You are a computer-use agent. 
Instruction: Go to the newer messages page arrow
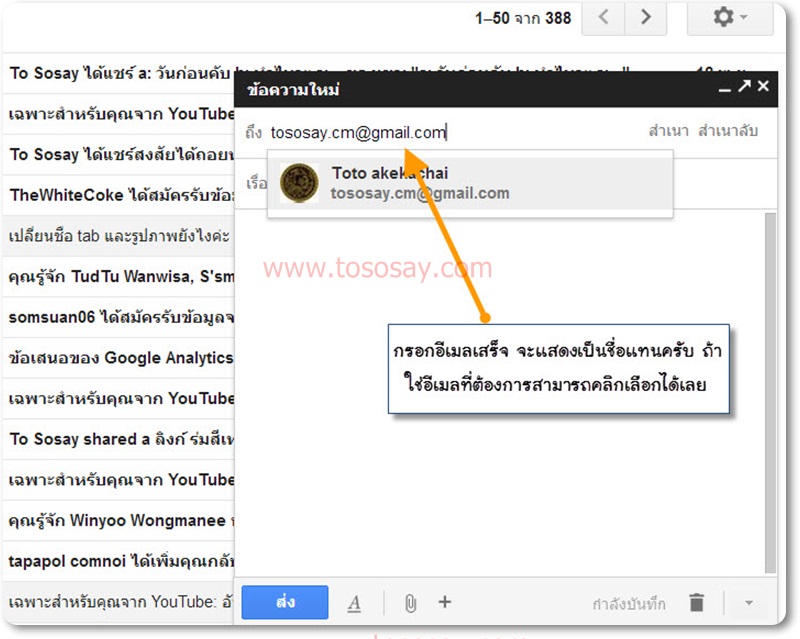click(603, 17)
